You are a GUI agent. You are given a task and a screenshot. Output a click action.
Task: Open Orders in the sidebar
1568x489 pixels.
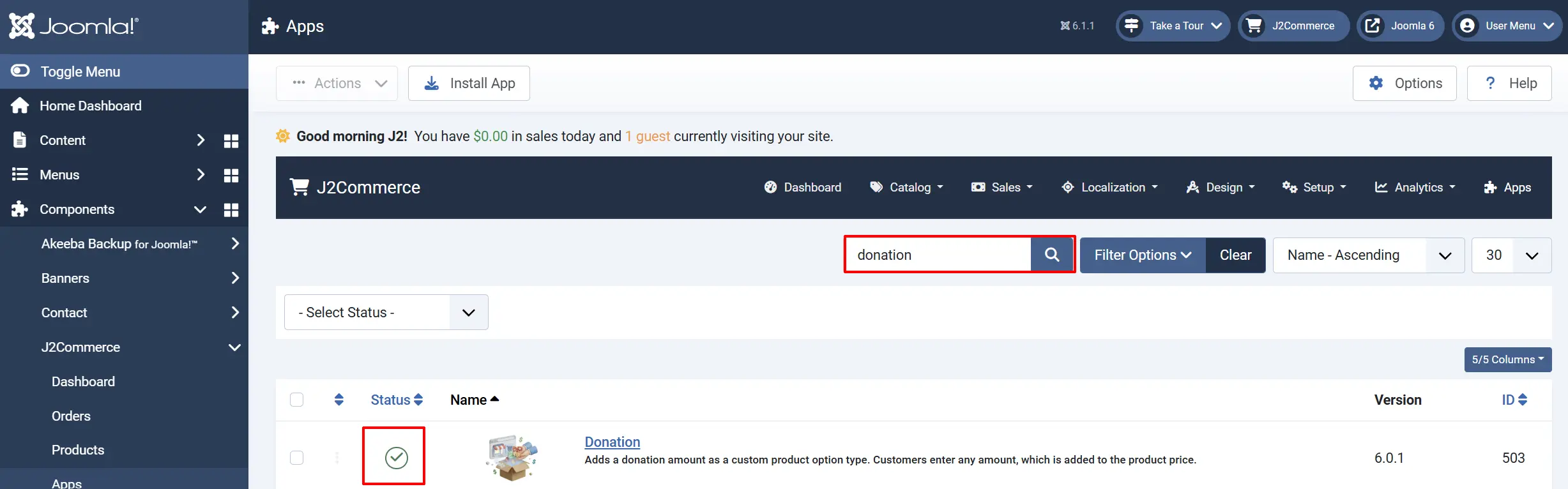point(71,416)
